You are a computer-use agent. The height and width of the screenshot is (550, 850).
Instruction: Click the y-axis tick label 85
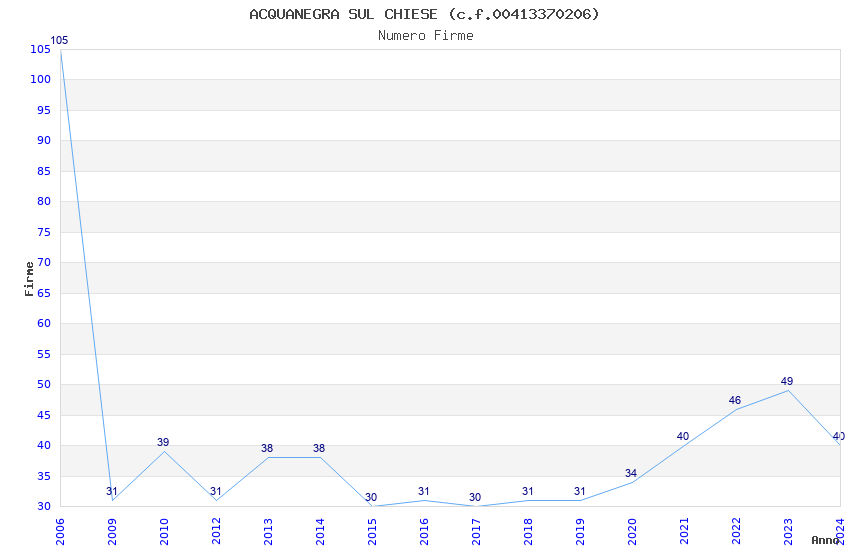pos(44,171)
